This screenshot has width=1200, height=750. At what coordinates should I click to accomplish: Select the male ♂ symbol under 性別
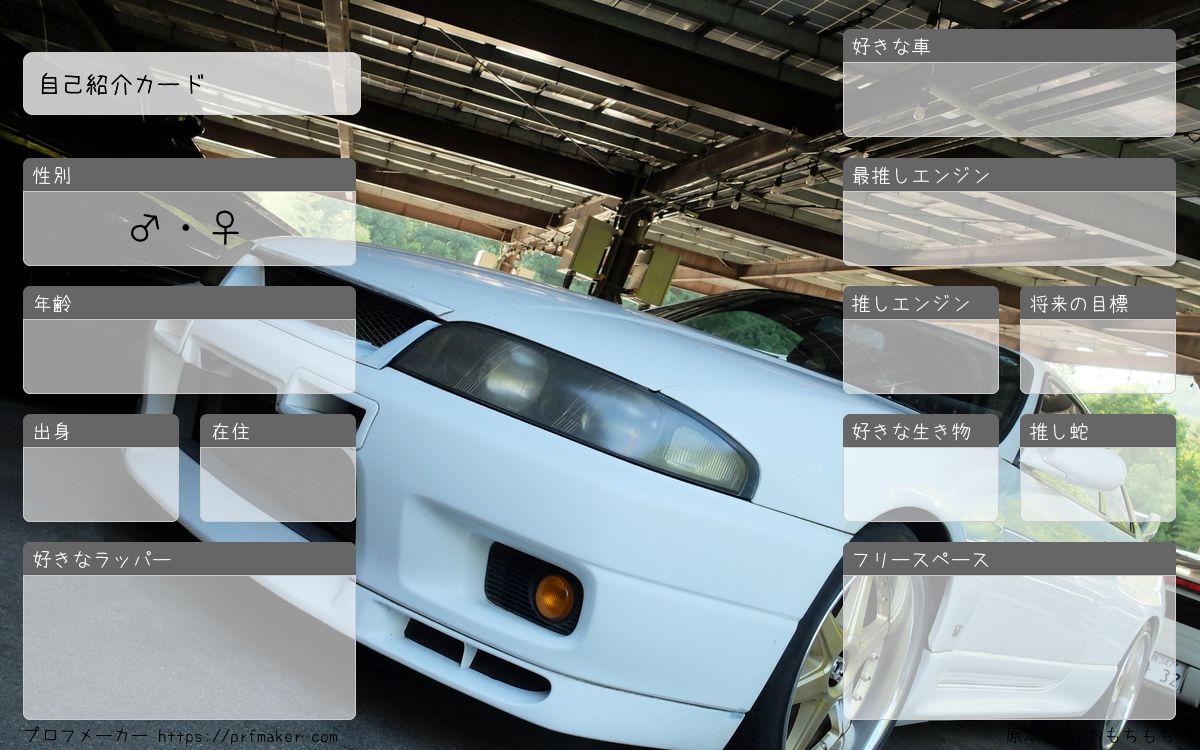coord(145,229)
